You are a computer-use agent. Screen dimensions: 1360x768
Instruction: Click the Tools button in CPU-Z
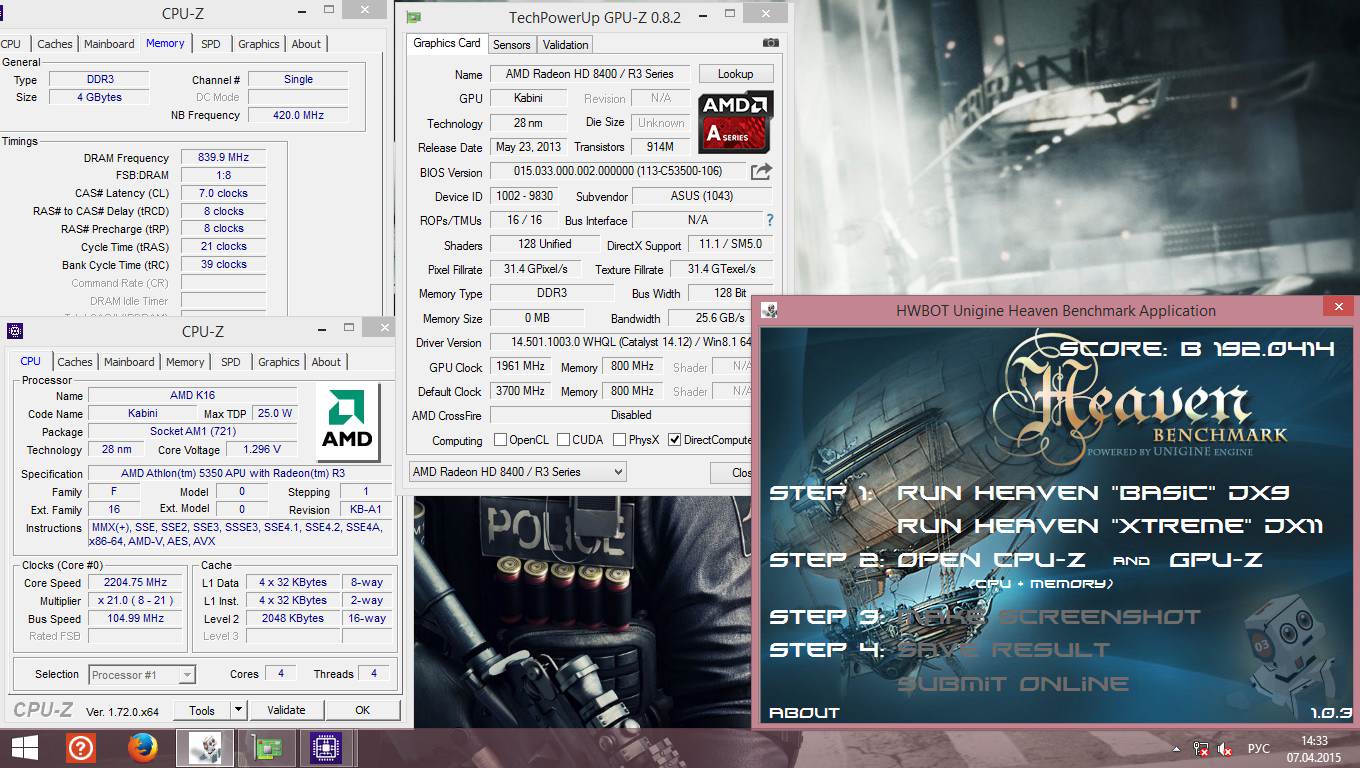pyautogui.click(x=202, y=710)
